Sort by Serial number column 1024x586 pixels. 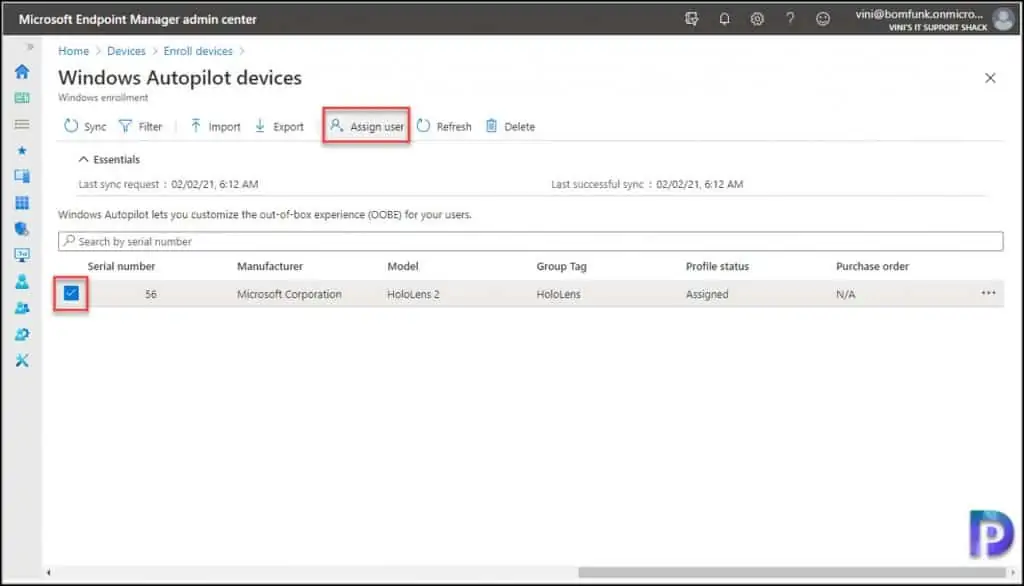tap(121, 267)
